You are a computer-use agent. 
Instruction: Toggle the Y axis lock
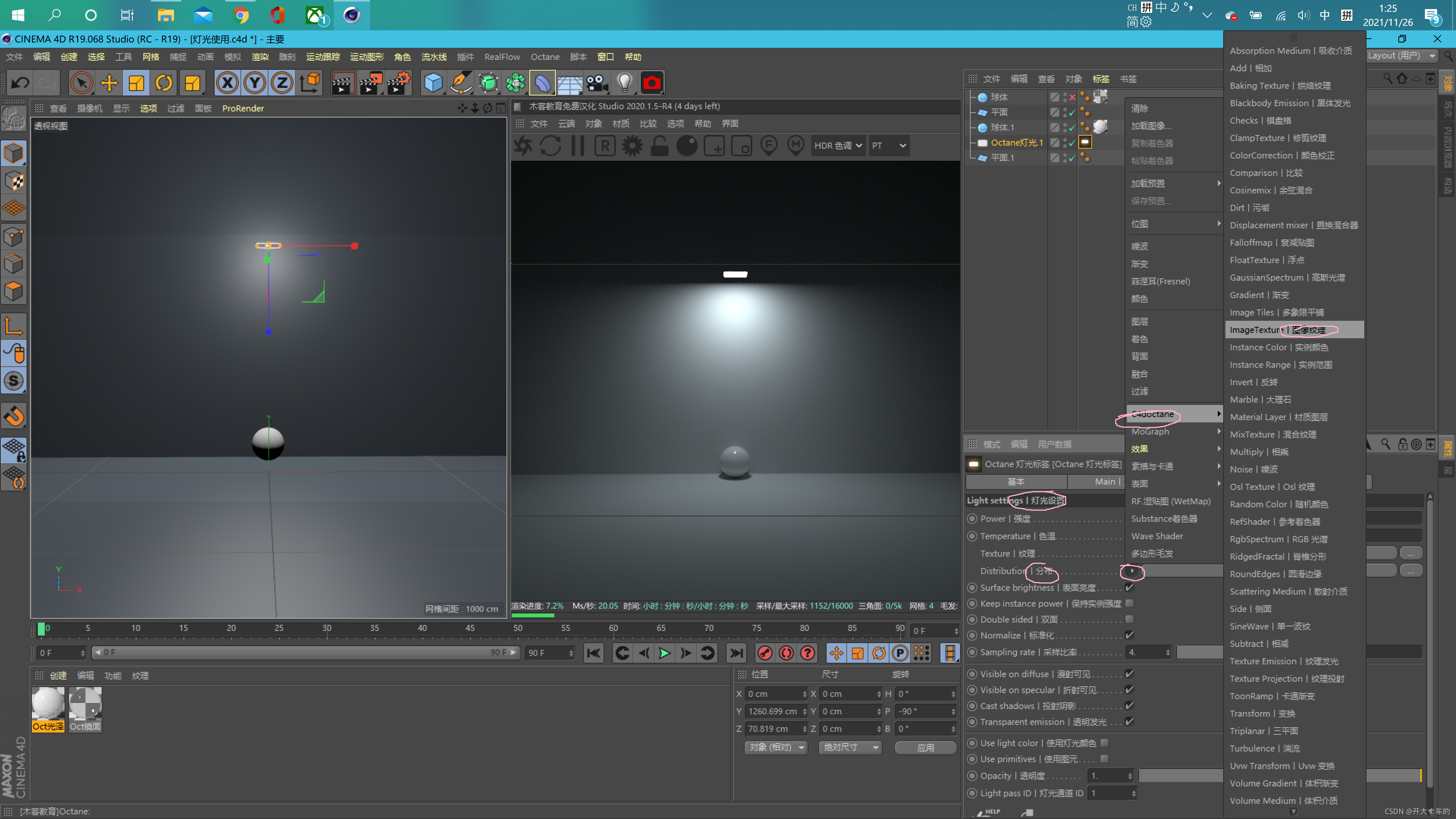click(x=255, y=83)
